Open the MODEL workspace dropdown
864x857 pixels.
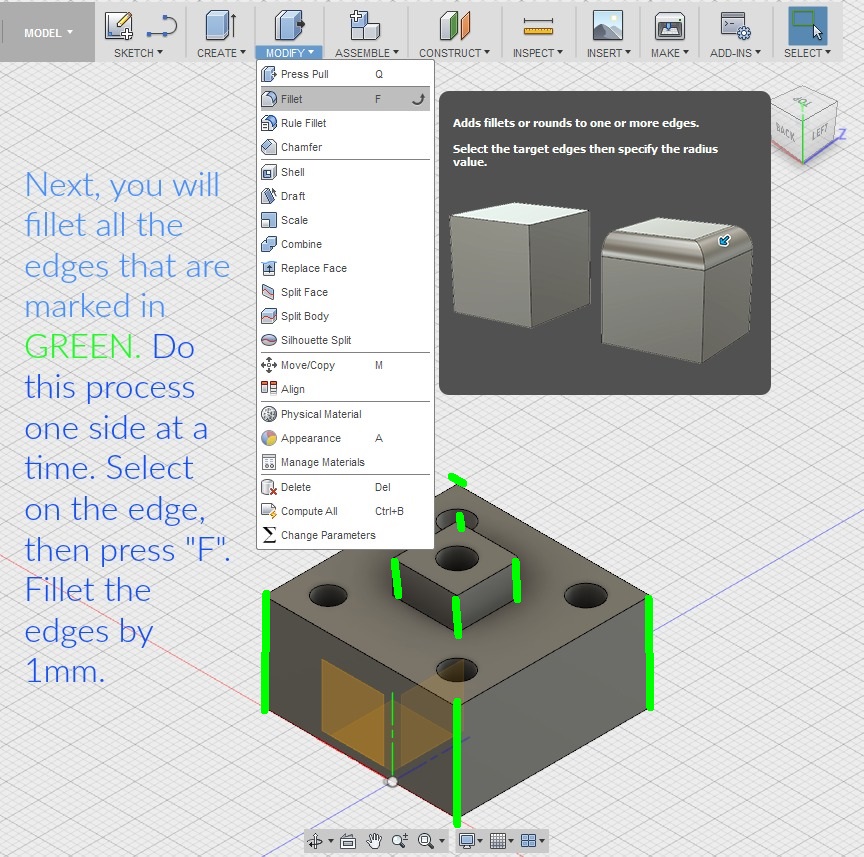point(48,32)
